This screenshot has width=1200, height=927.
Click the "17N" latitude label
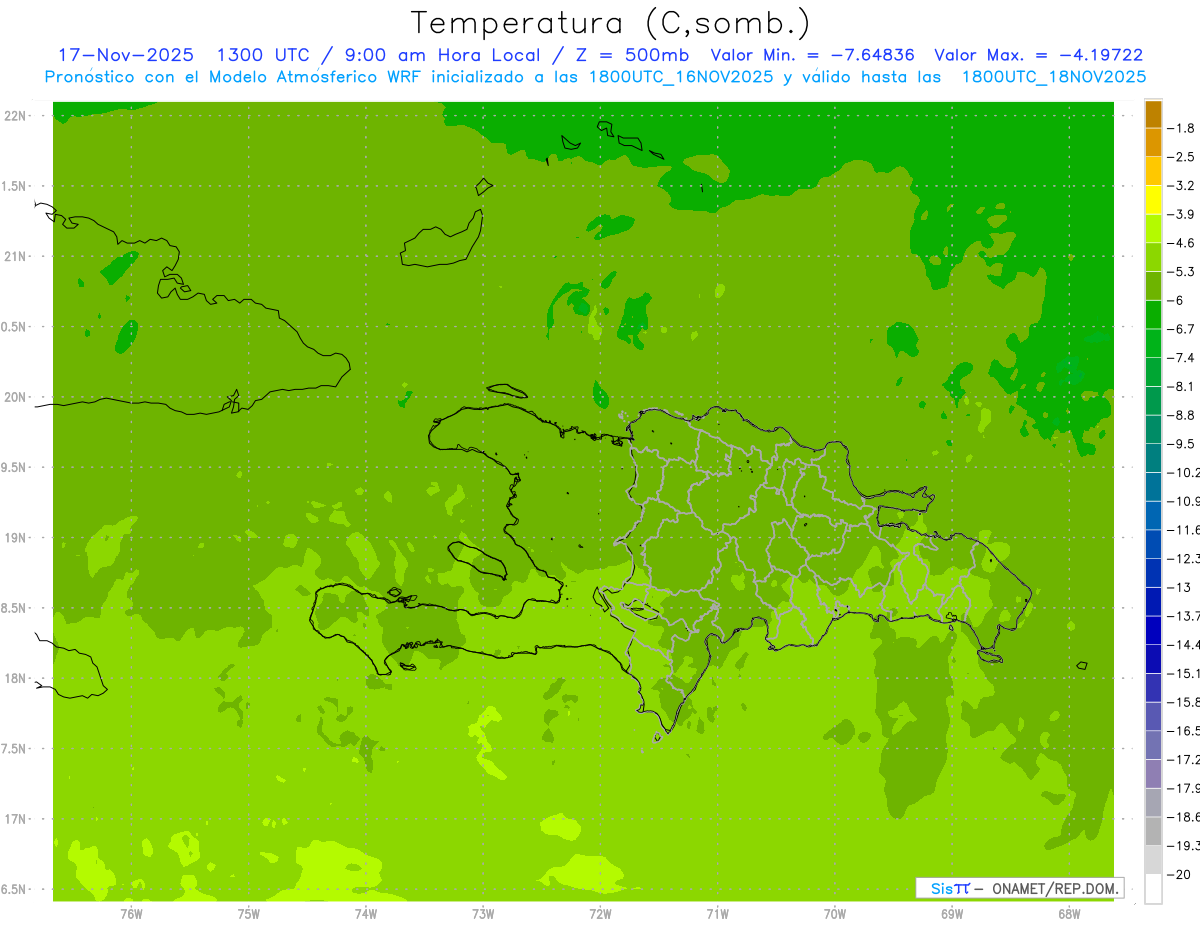(14, 819)
